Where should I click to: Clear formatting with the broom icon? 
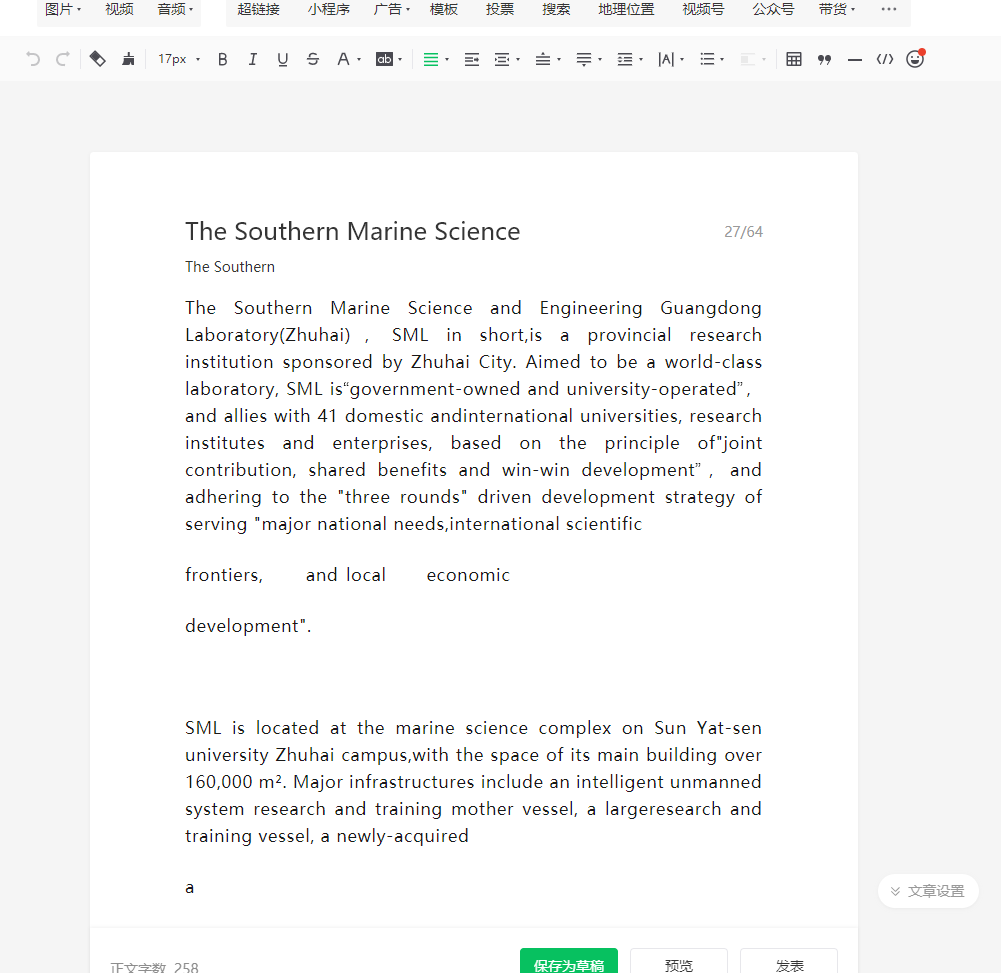pos(128,59)
